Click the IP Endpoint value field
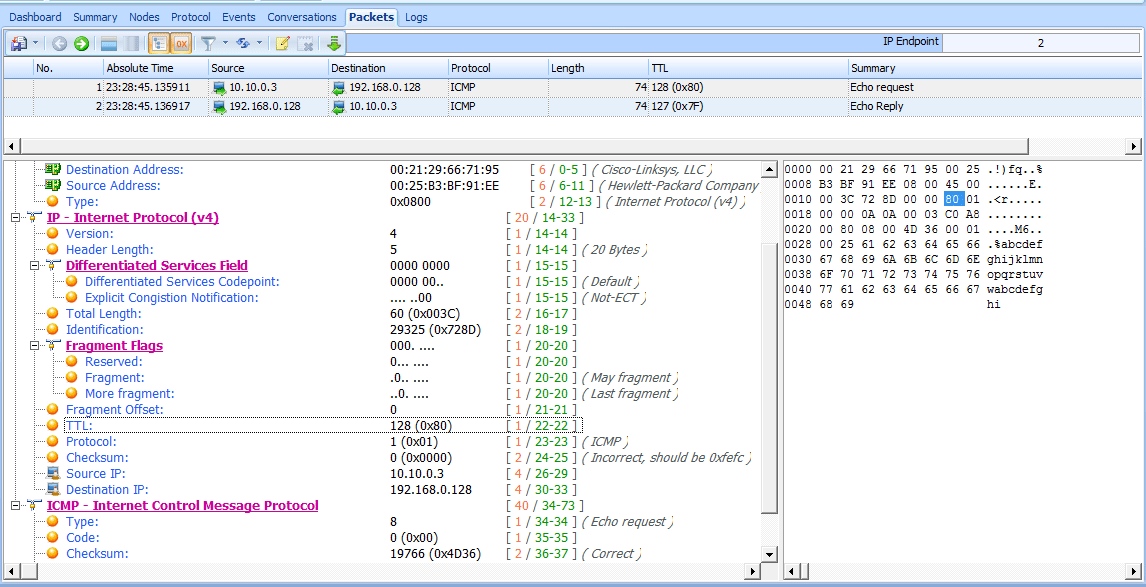1146x587 pixels. click(x=1041, y=43)
